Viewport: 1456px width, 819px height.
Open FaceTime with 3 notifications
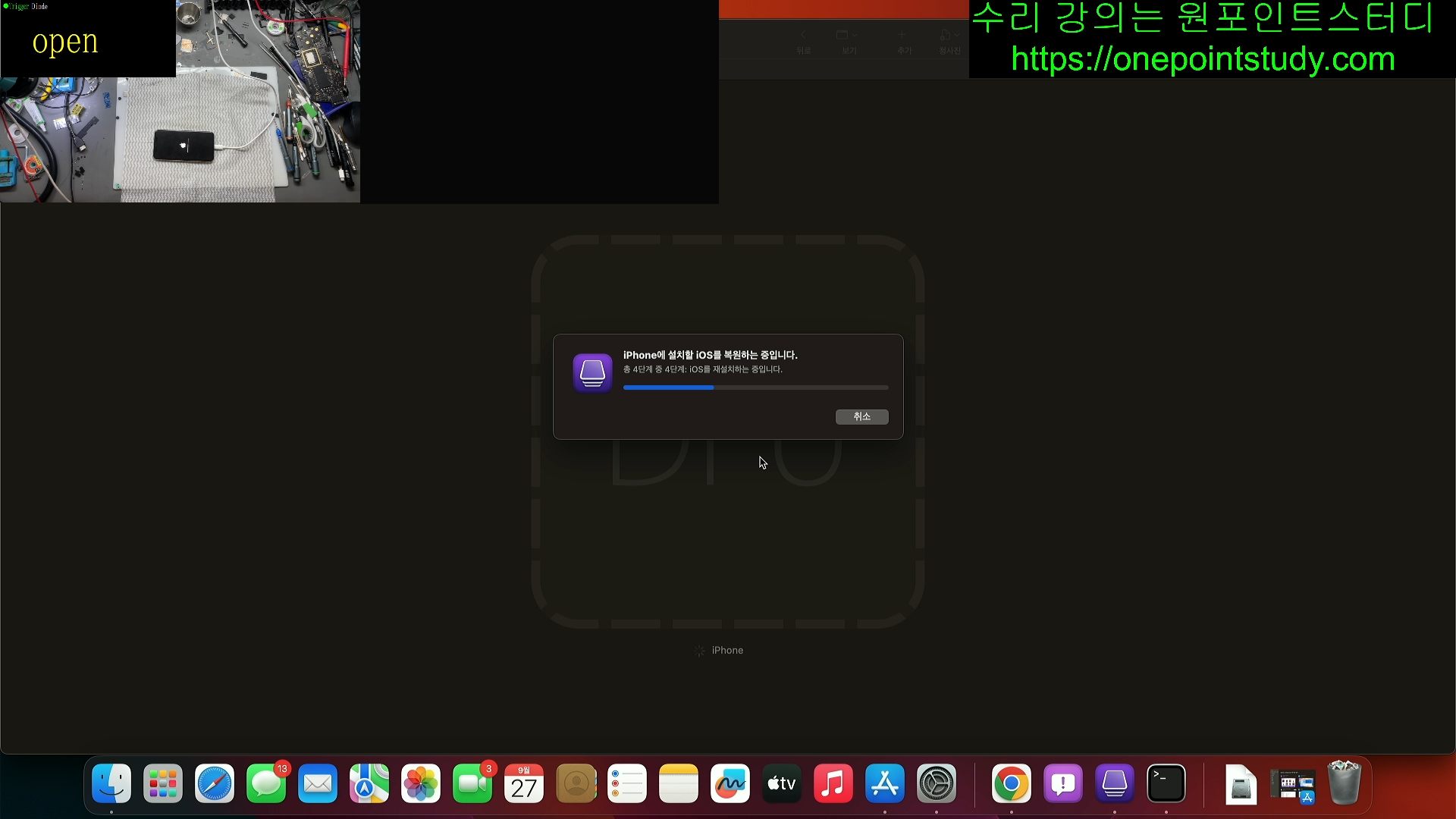point(472,783)
